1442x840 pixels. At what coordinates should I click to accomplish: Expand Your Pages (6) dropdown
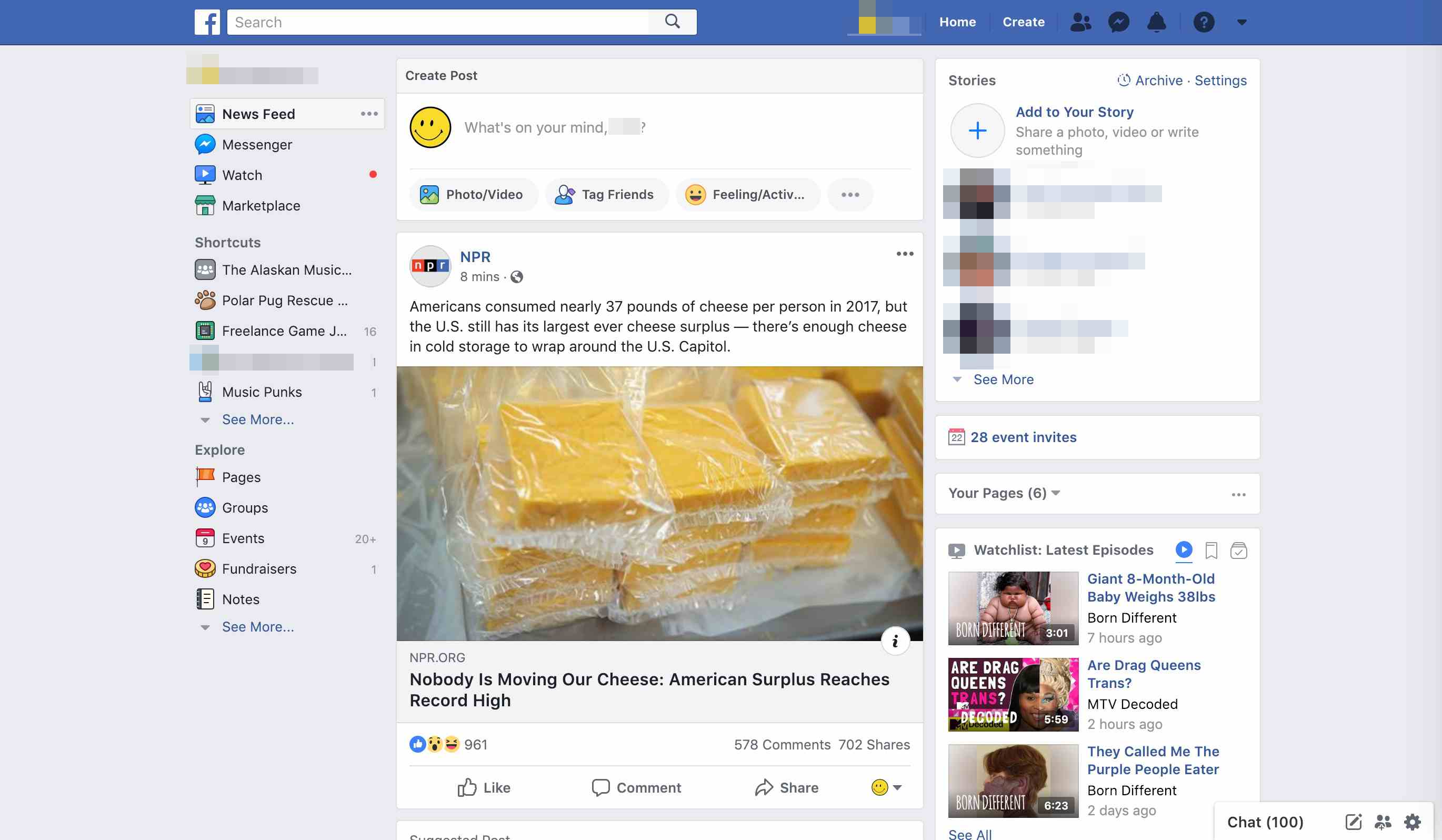tap(1004, 493)
